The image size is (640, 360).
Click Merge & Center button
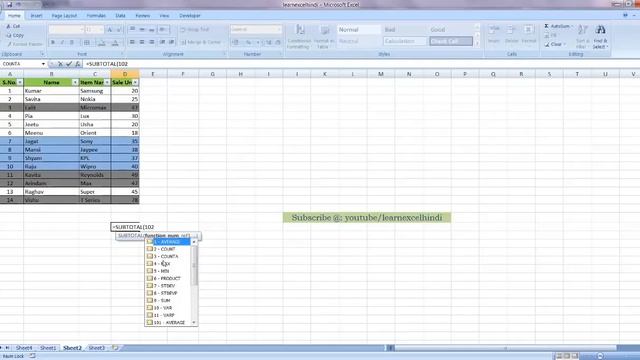click(x=201, y=42)
